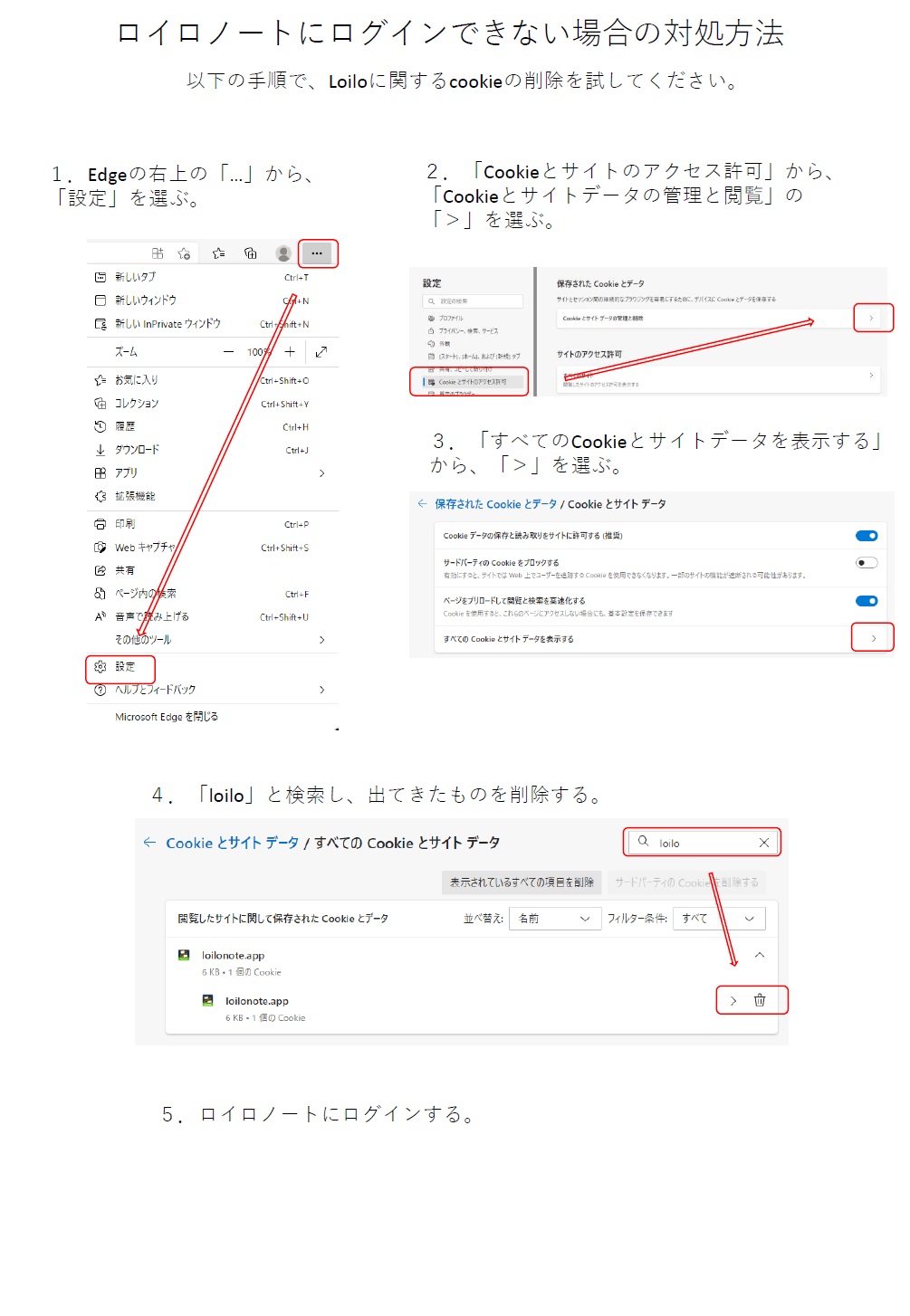Open chevron for すべての Cookie とサイトデータを表示する
The width and height of the screenshot is (910, 1316).
click(x=873, y=639)
